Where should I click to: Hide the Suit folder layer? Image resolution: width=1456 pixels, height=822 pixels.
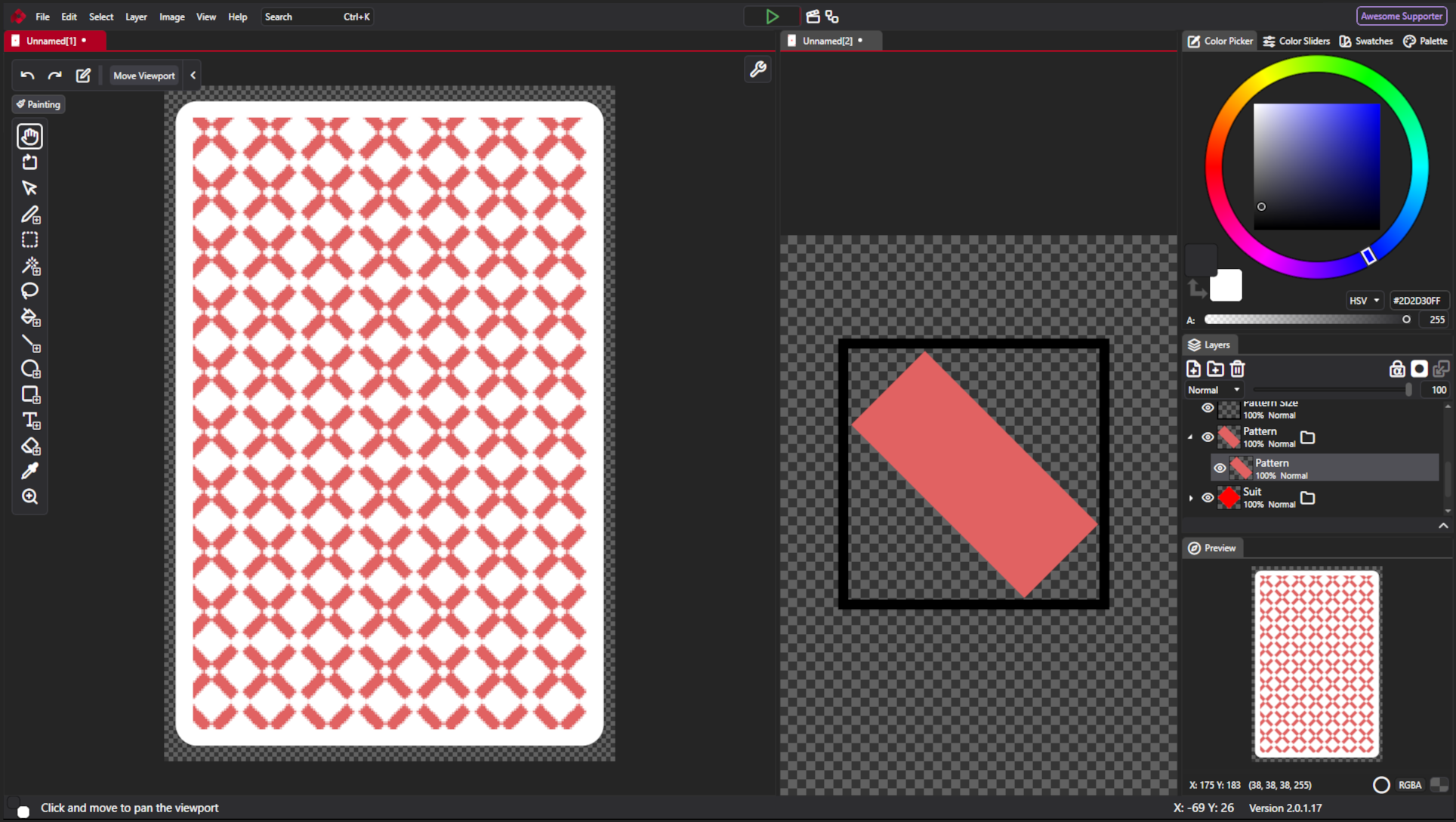click(x=1208, y=498)
